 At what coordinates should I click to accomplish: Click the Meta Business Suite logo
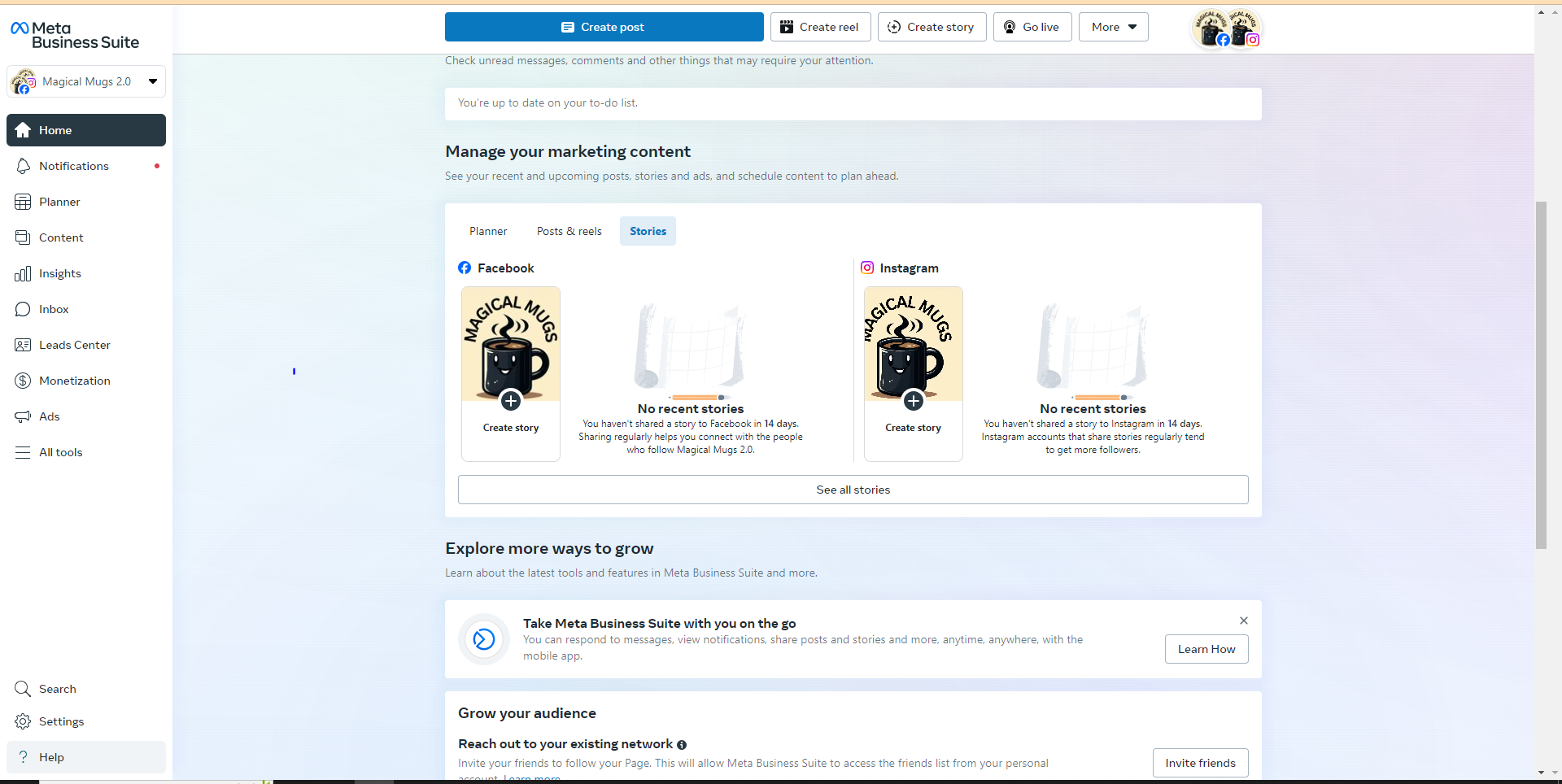tap(75, 35)
